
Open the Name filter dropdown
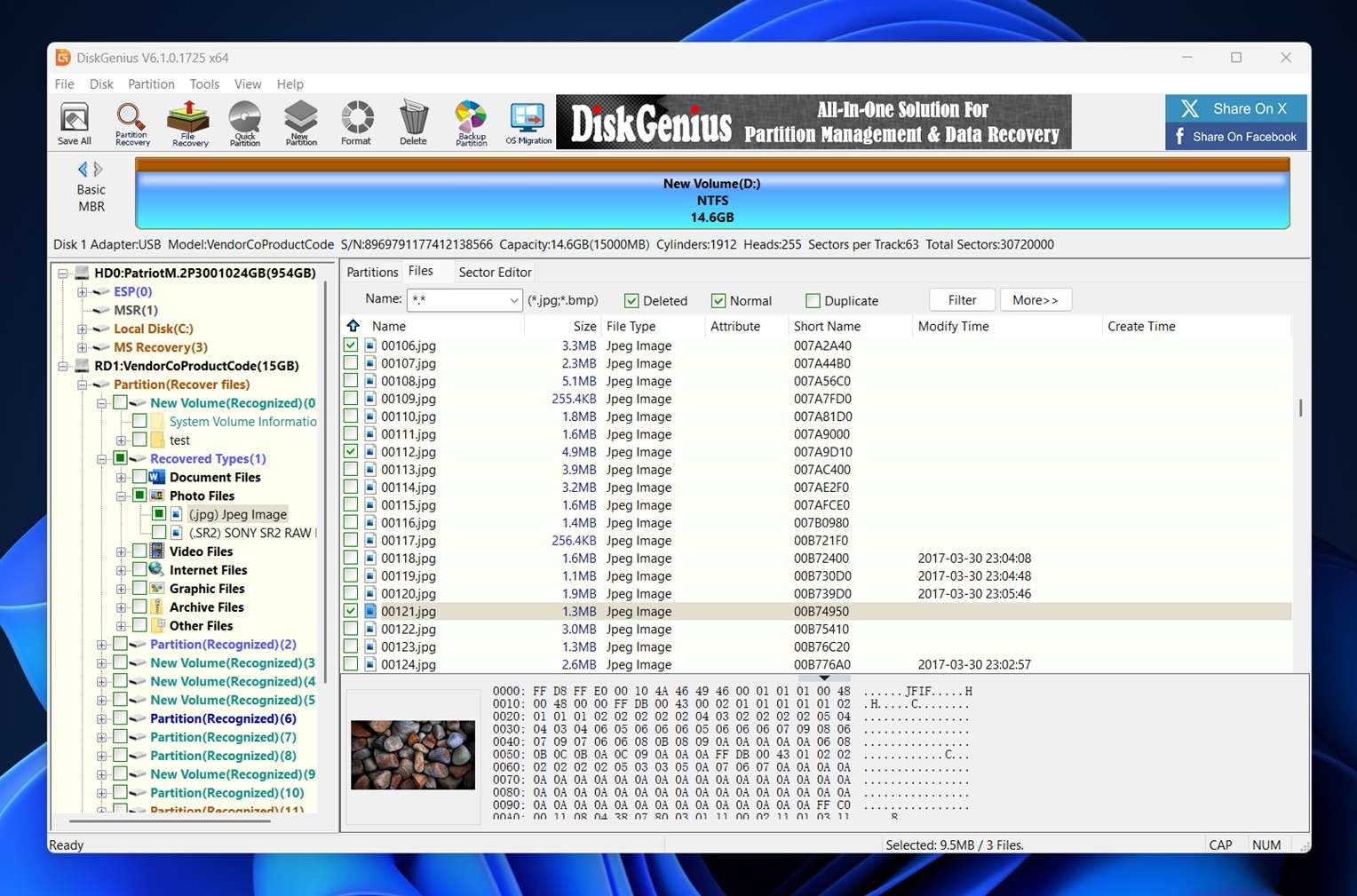pos(513,301)
